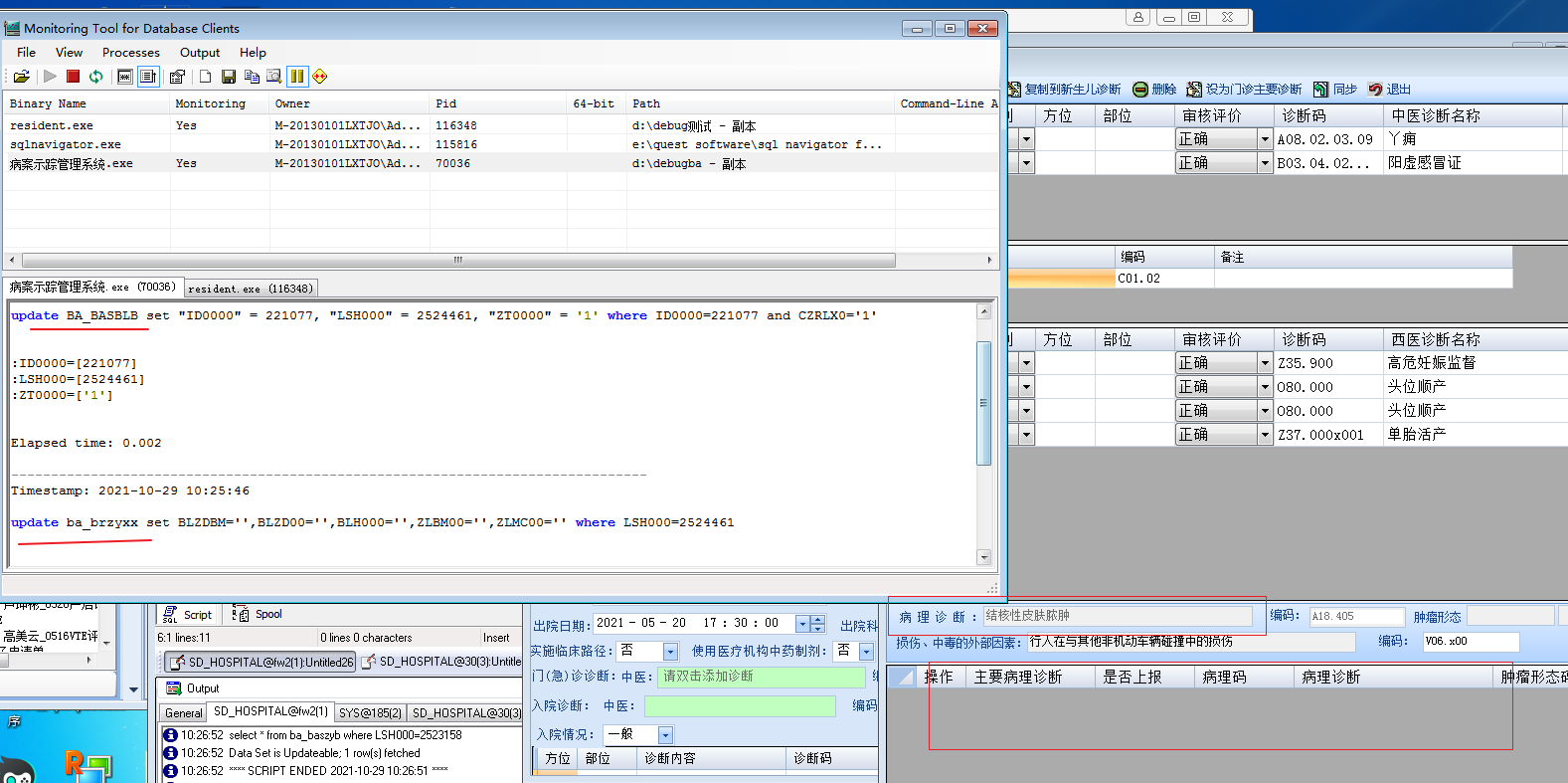Toggle the yellow pause bars button

tap(296, 77)
